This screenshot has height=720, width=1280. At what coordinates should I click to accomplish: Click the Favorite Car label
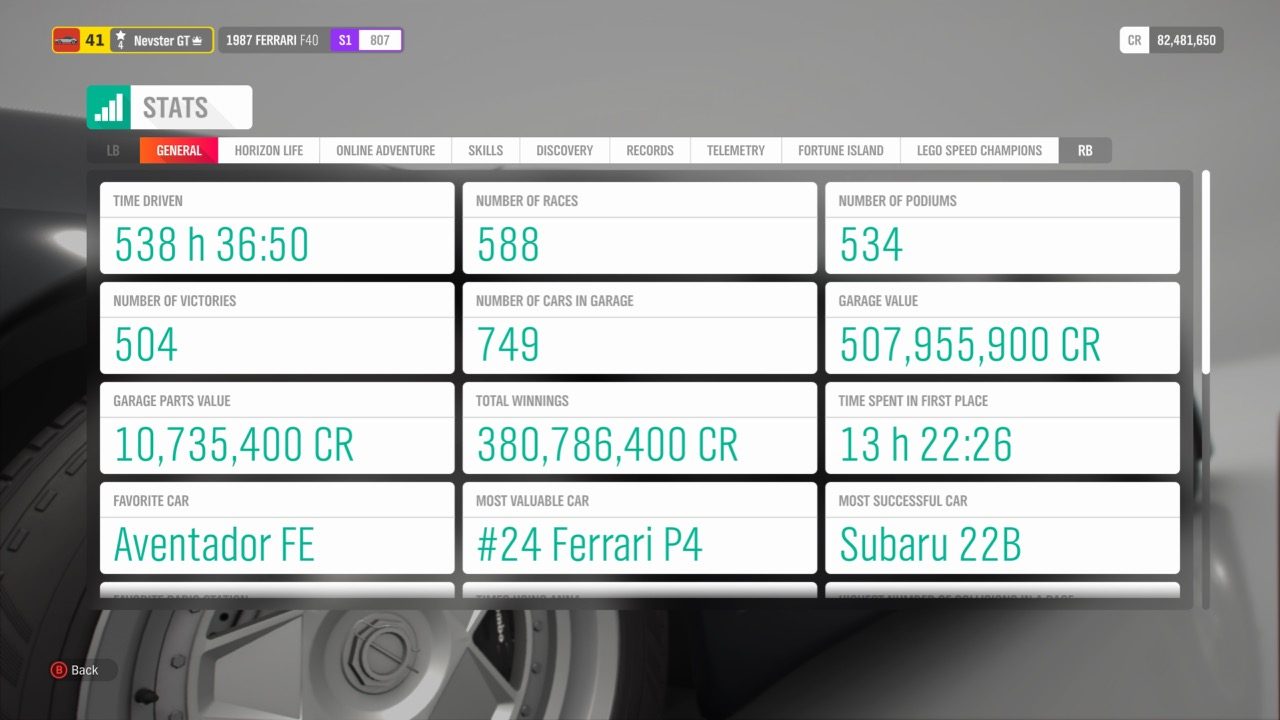tap(151, 501)
